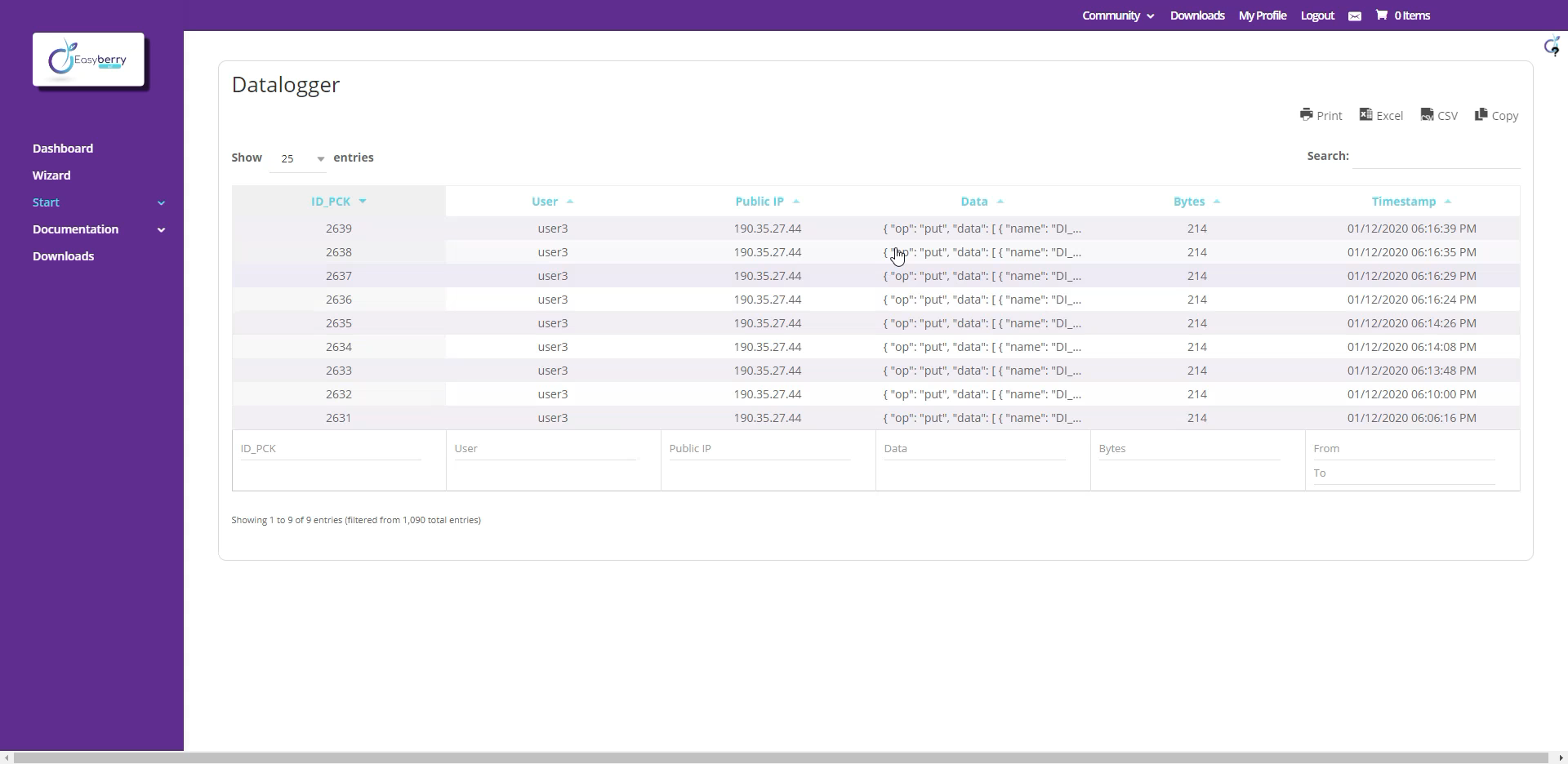The width and height of the screenshot is (1568, 764).
Task: Click timestamp 01/12/2020 06:06:16 PM
Action: click(x=1411, y=418)
